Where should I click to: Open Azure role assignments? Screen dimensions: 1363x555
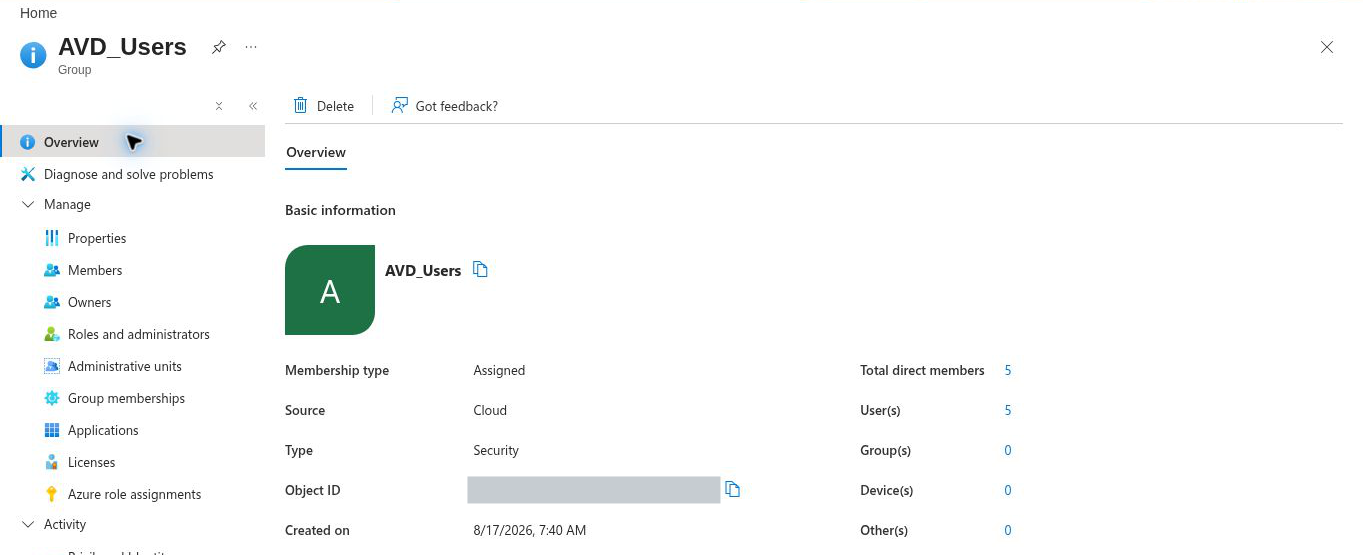[x=133, y=494]
